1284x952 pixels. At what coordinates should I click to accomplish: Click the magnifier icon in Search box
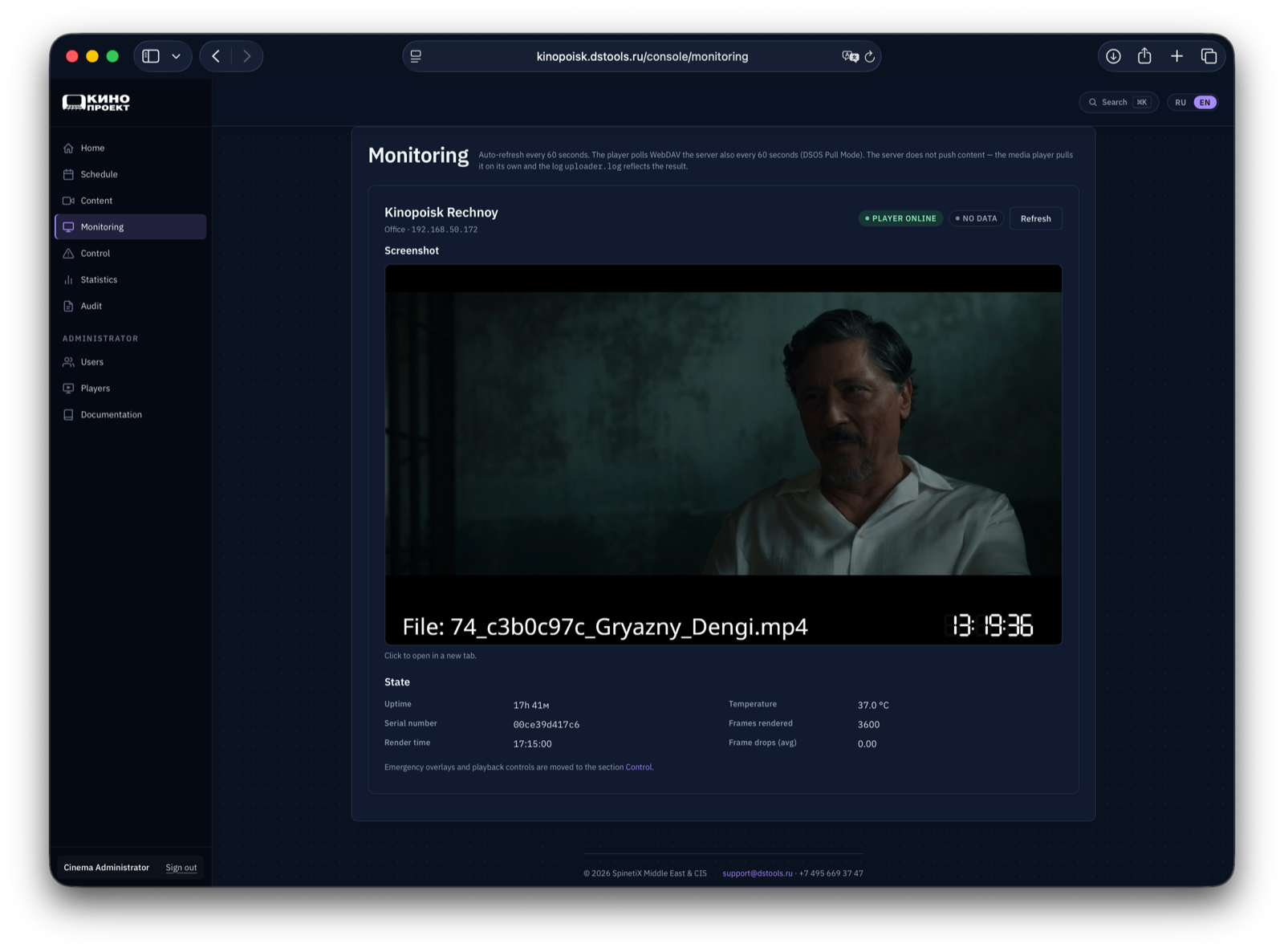click(x=1092, y=103)
